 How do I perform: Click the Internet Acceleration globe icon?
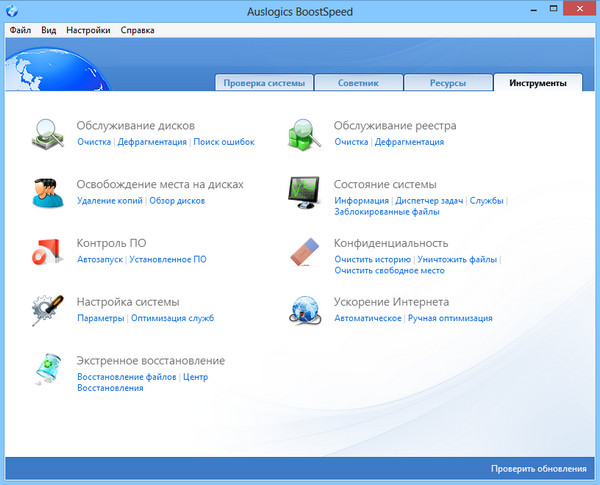(305, 309)
